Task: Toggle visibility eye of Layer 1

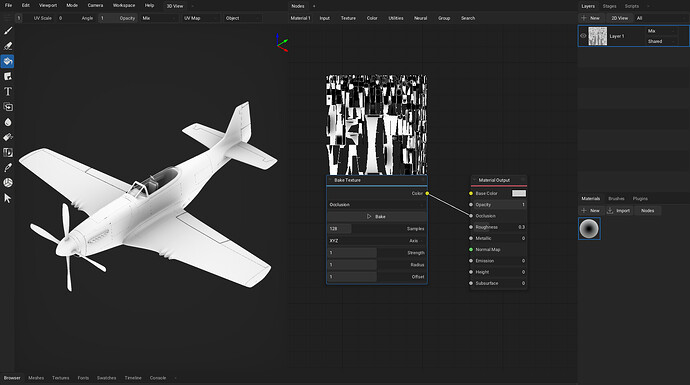Action: tap(583, 36)
